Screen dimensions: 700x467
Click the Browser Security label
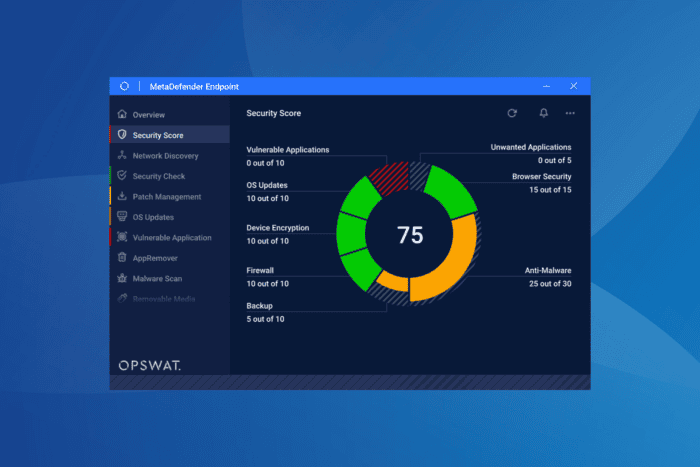542,176
